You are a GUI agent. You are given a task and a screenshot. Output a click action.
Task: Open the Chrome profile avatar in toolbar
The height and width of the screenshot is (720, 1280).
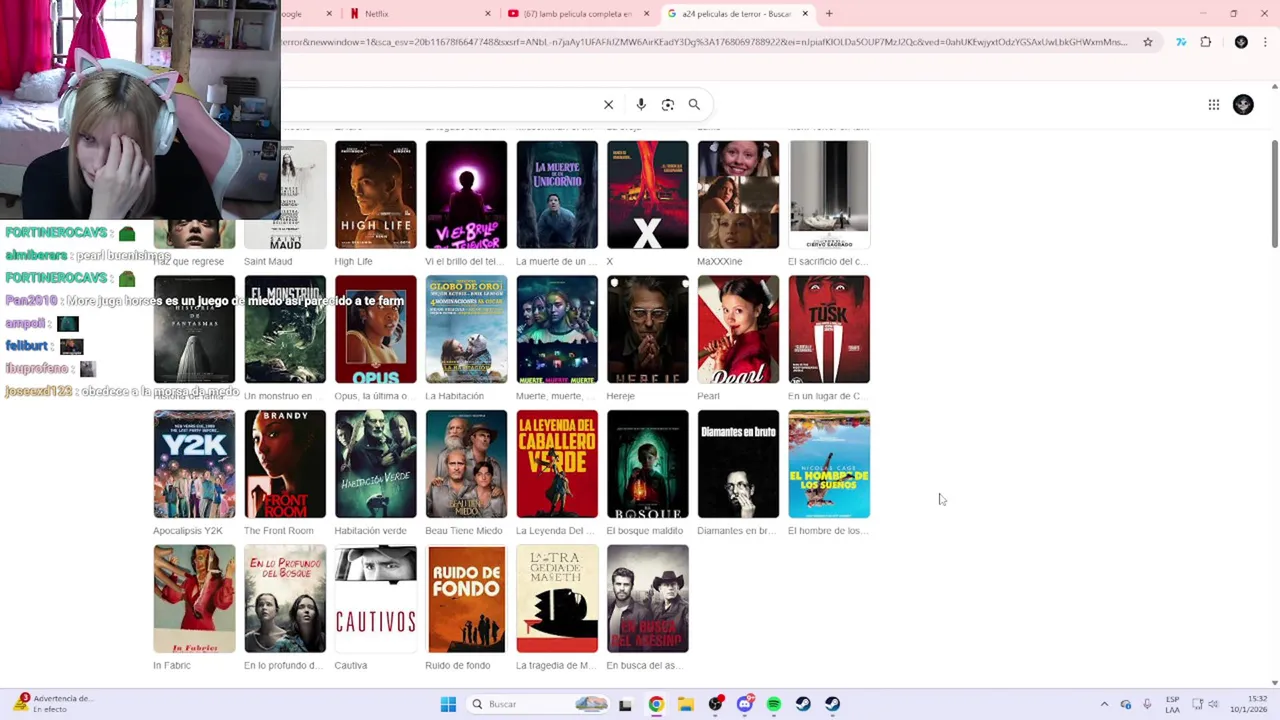[x=1241, y=42]
